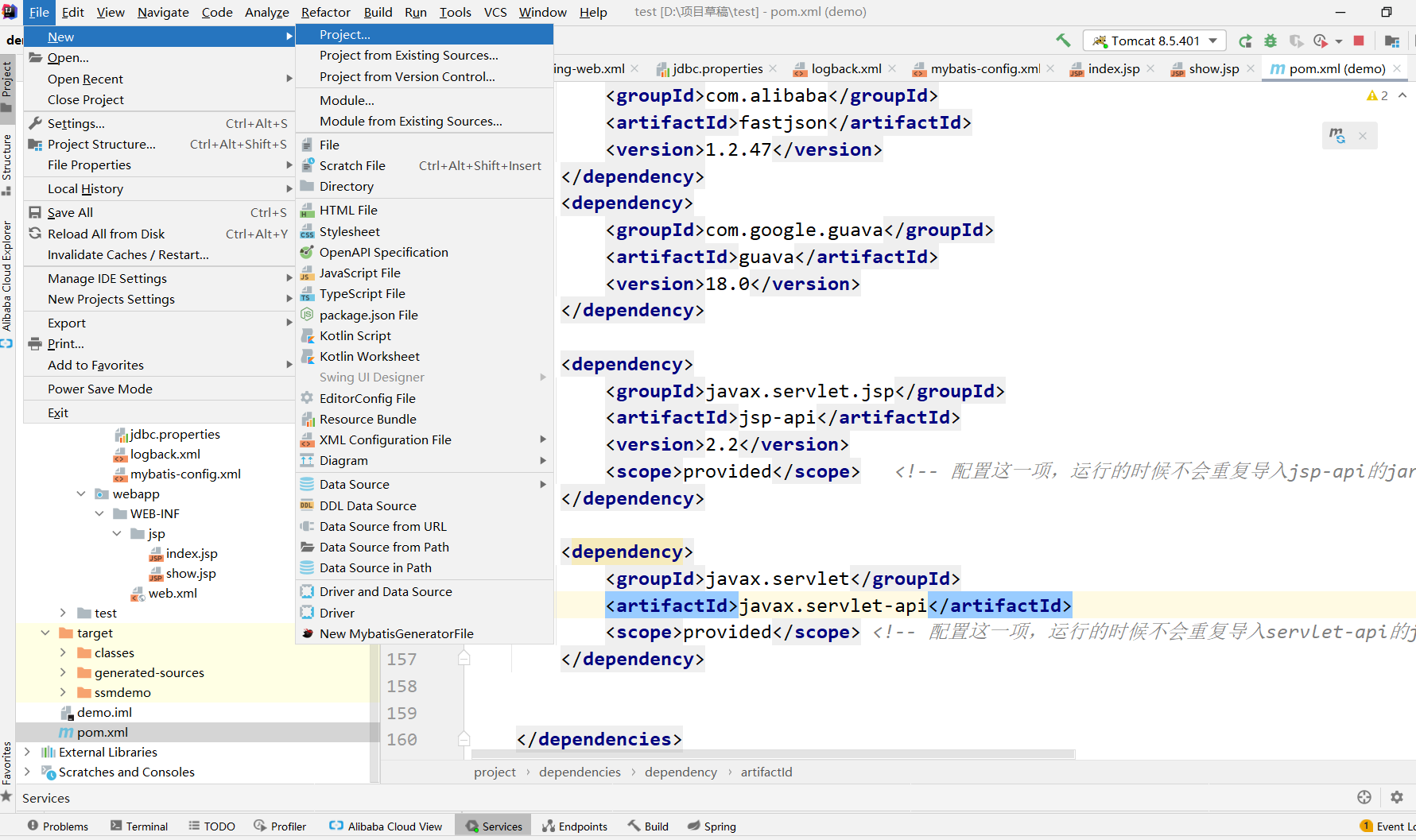Rerun Tomcat with the green reload arrow
Viewport: 1416px width, 840px height.
[x=1246, y=41]
